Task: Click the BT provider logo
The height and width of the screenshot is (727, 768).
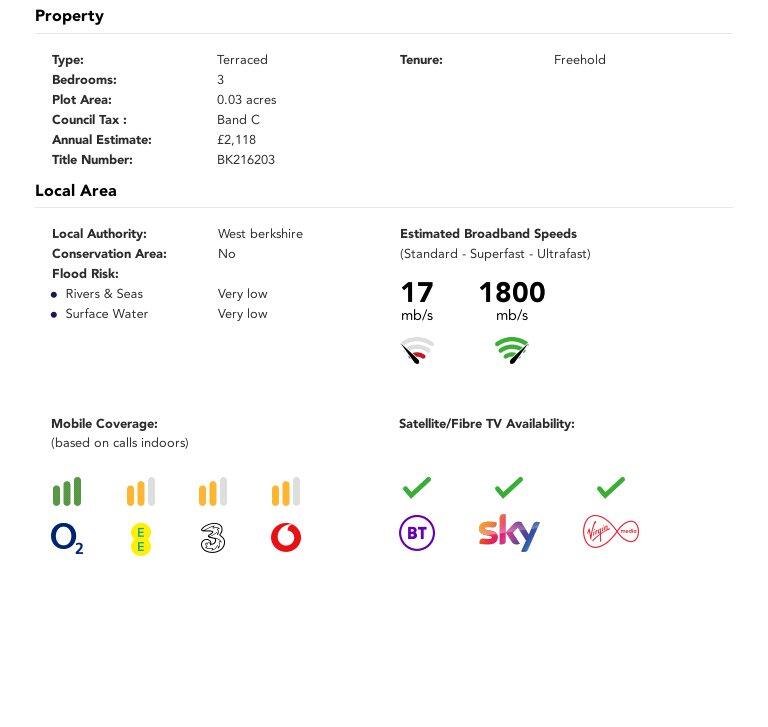Action: [x=417, y=533]
